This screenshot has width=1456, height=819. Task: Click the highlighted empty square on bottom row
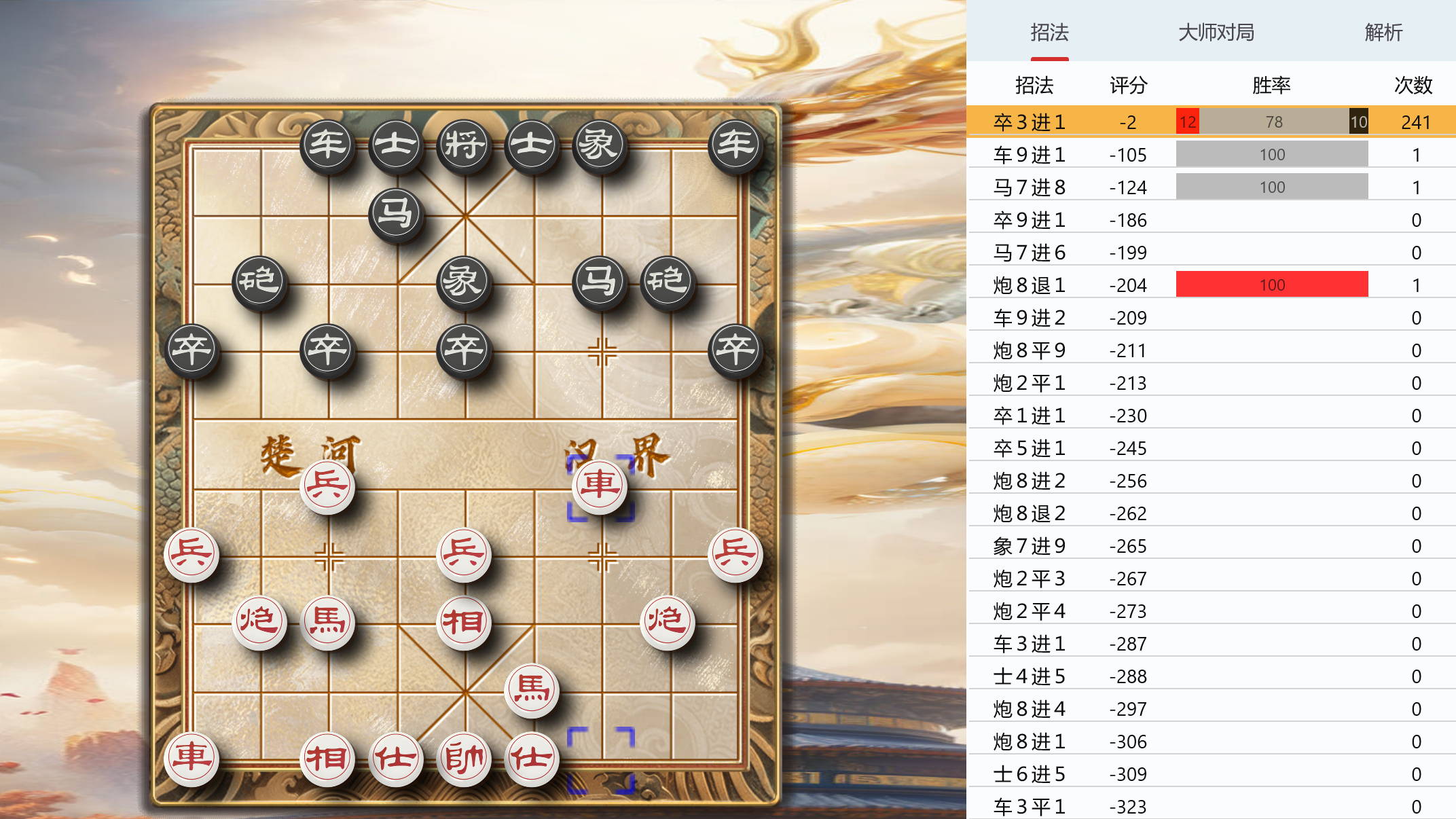click(x=601, y=759)
